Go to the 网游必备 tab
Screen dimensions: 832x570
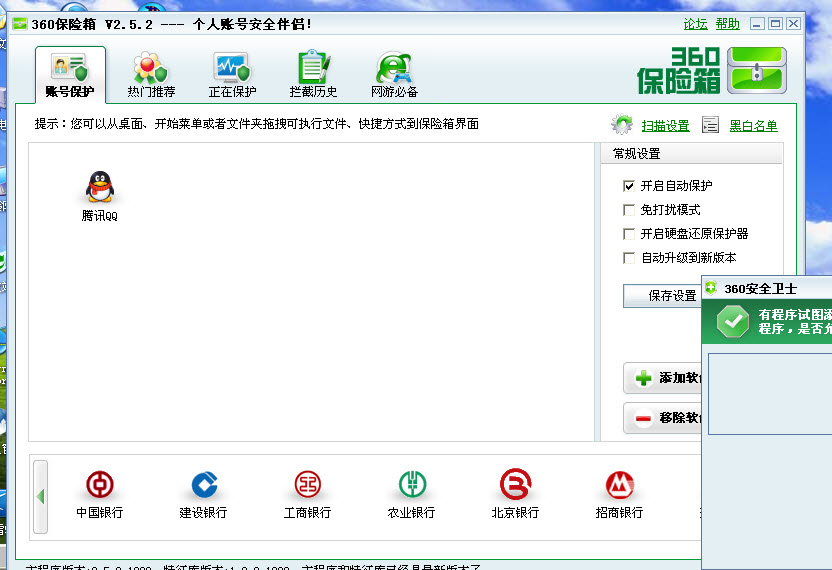point(394,75)
